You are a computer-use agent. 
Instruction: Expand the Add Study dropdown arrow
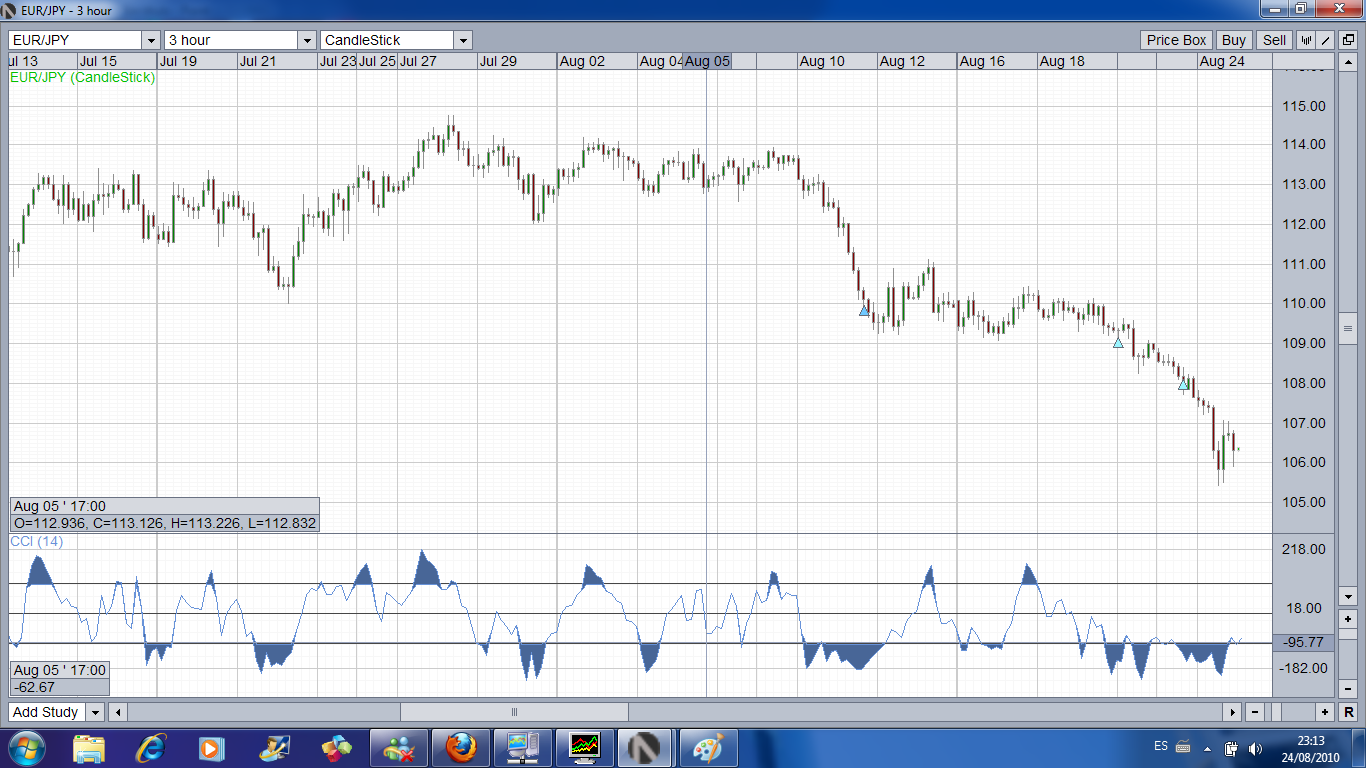(95, 712)
